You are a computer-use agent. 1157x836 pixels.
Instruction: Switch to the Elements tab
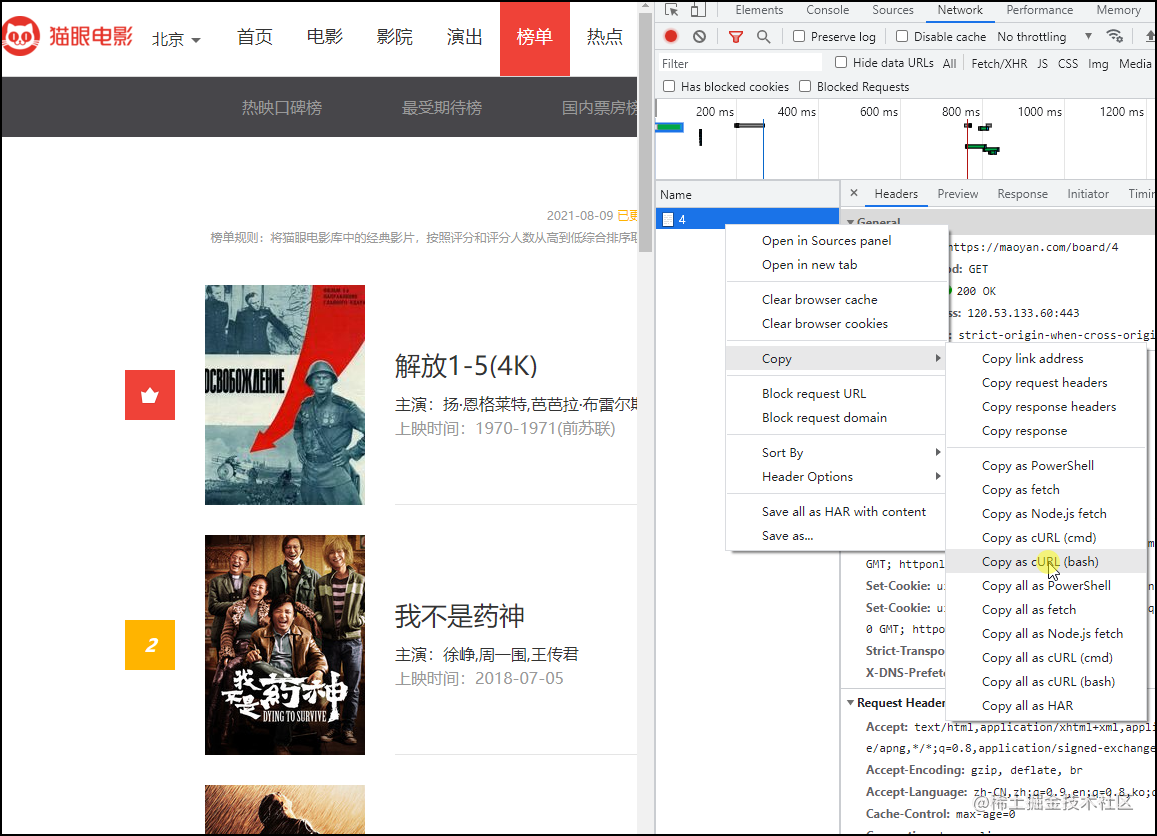(759, 10)
